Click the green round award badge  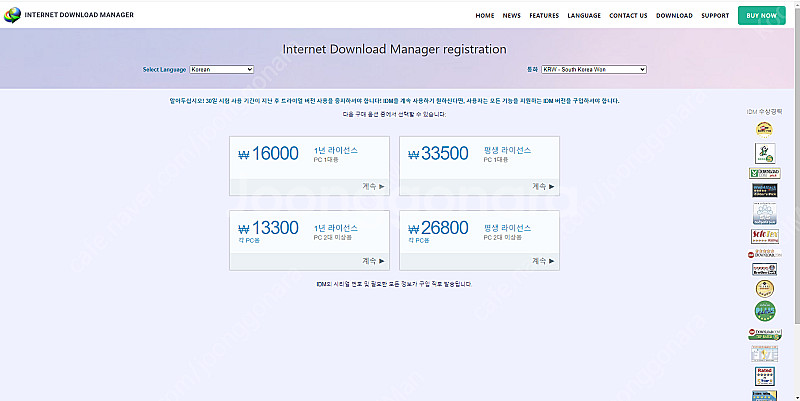764,312
